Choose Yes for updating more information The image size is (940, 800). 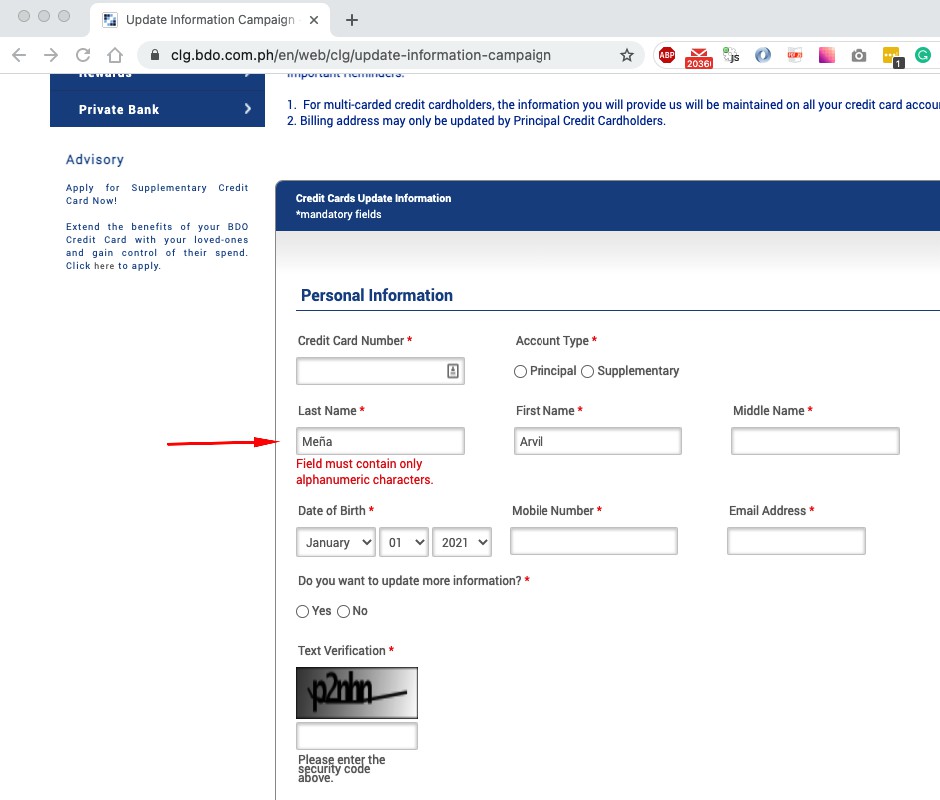pyautogui.click(x=303, y=611)
